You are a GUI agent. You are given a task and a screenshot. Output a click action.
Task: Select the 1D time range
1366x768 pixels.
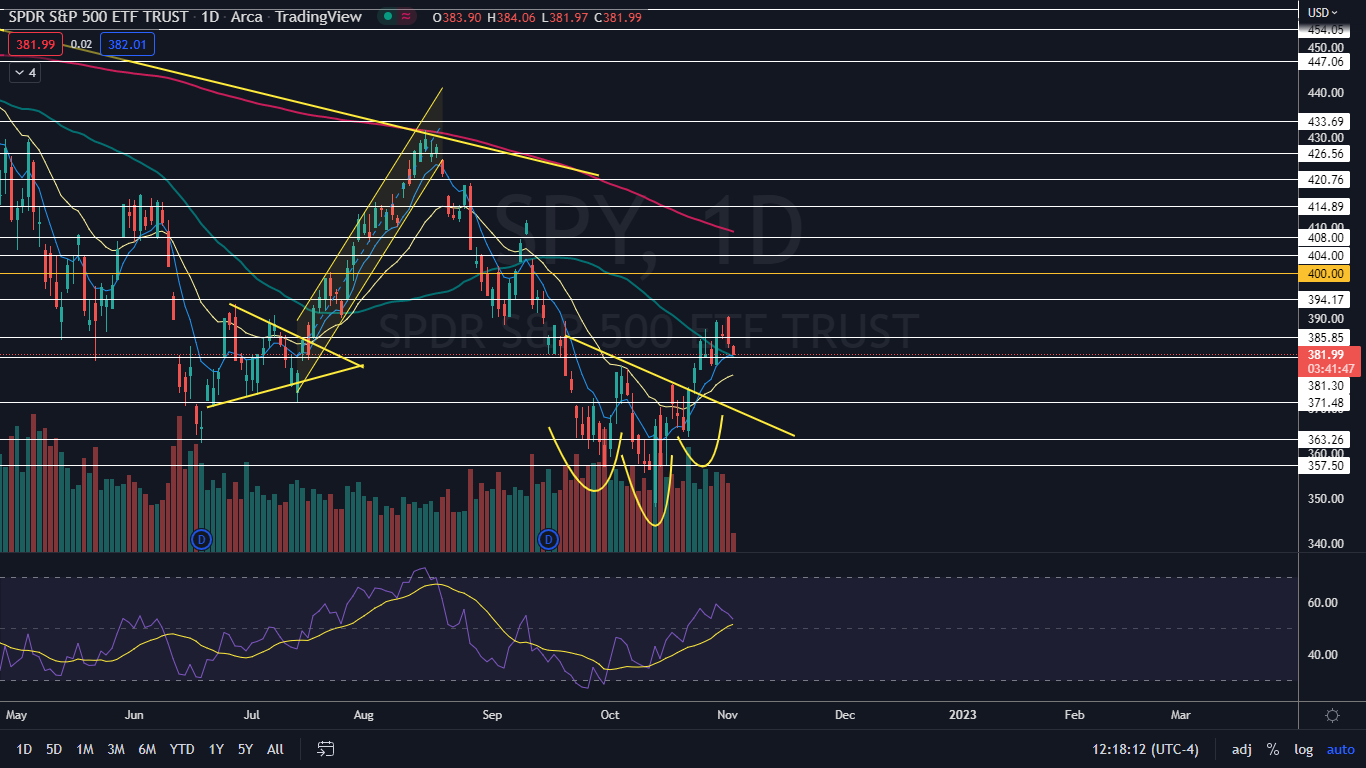(24, 749)
